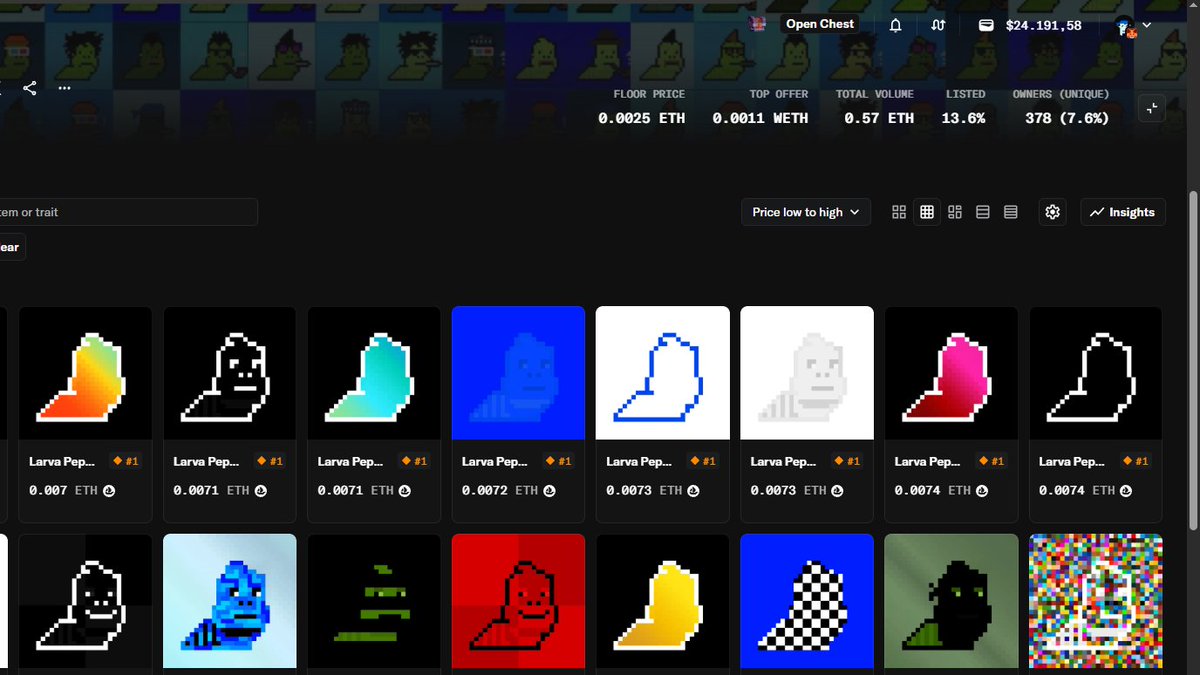The height and width of the screenshot is (675, 1200).
Task: Share this collection via share icon
Action: click(x=30, y=88)
